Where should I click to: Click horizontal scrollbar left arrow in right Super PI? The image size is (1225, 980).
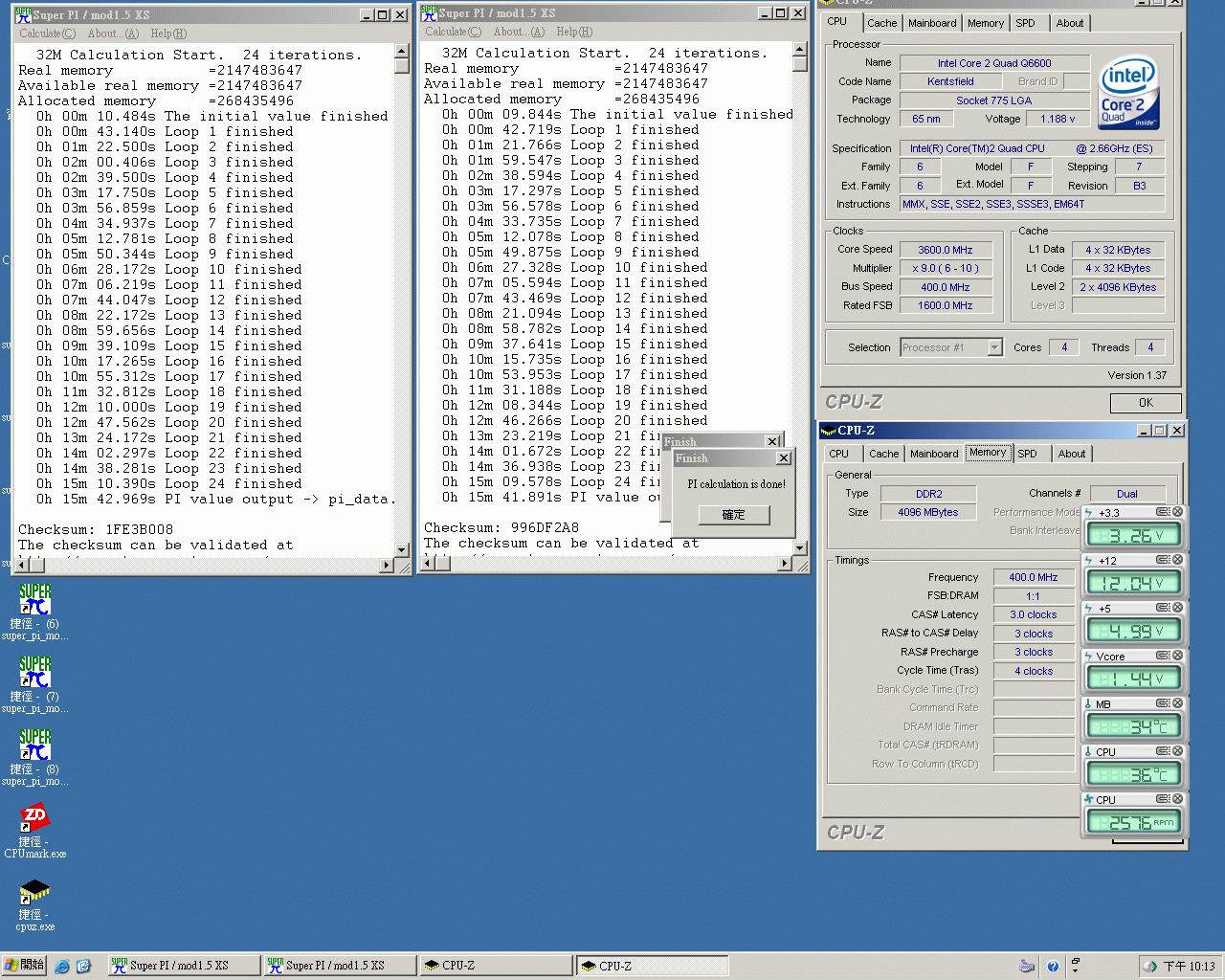(428, 563)
